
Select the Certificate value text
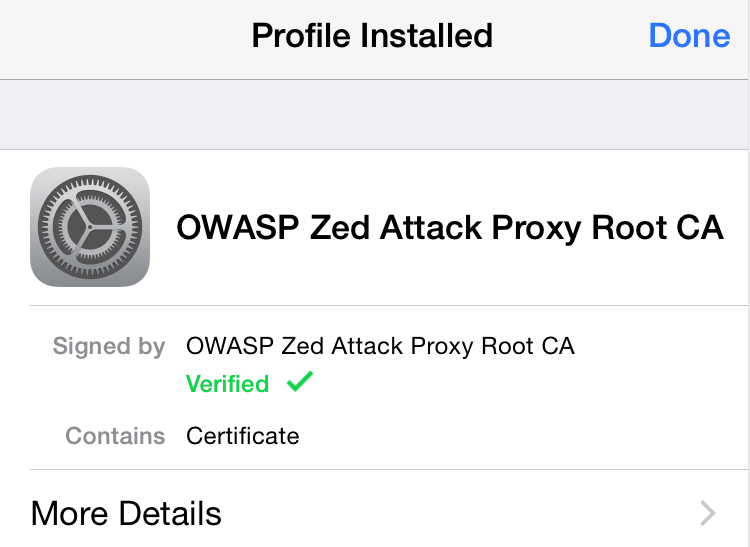click(243, 436)
